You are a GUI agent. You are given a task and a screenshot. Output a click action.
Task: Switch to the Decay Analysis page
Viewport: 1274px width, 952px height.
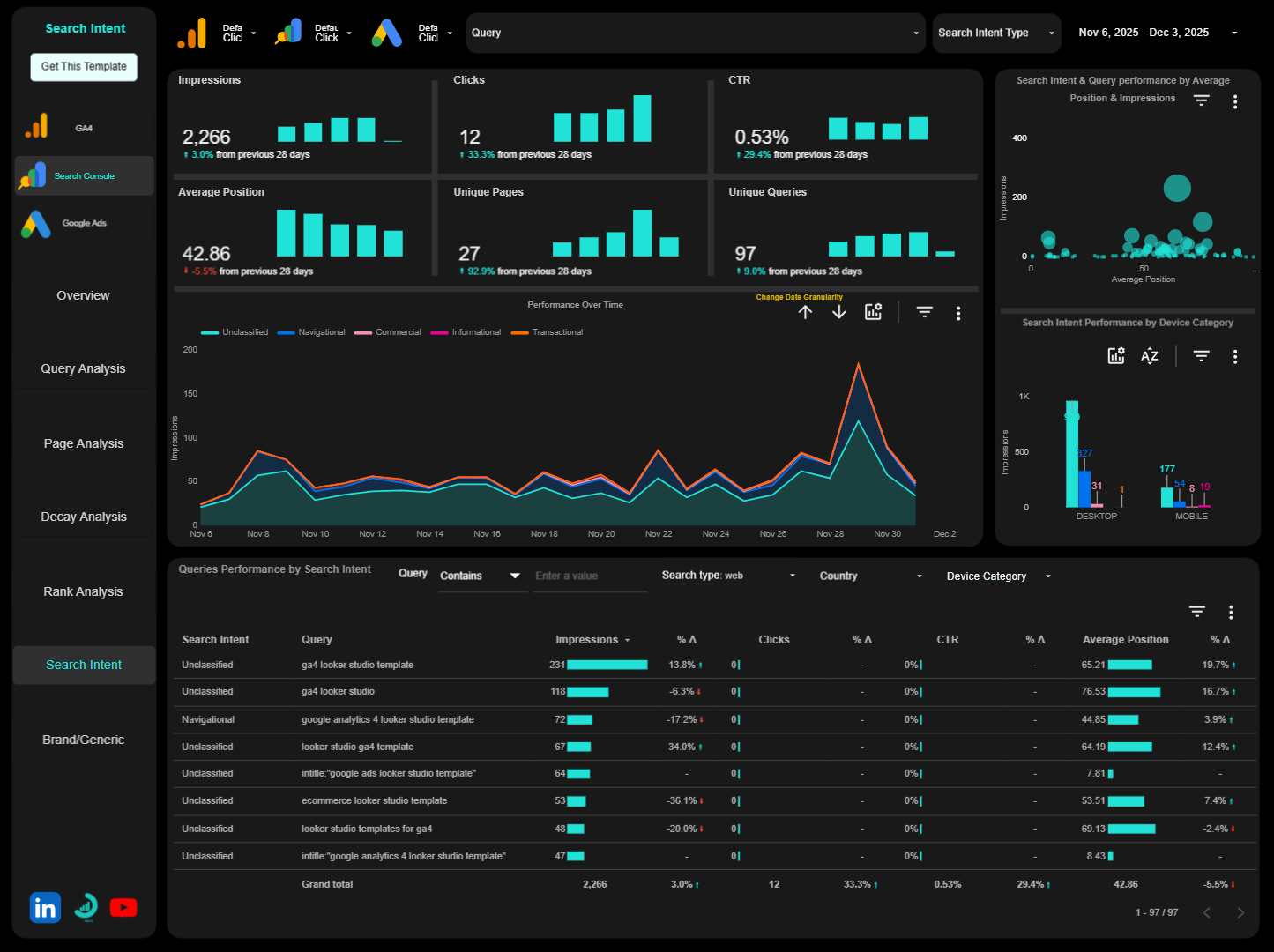84,517
